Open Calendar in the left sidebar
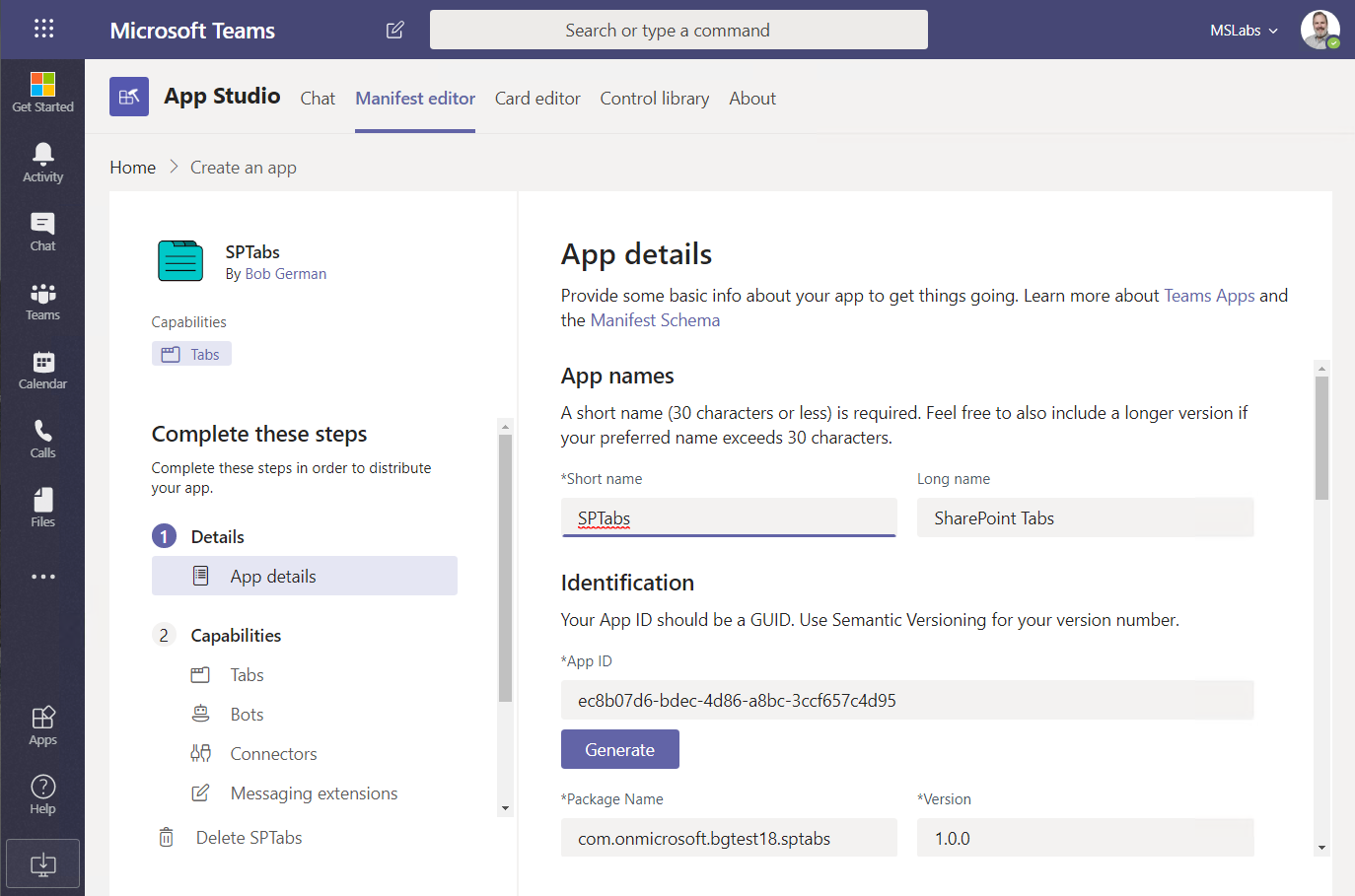Viewport: 1355px width, 896px height. point(42,370)
